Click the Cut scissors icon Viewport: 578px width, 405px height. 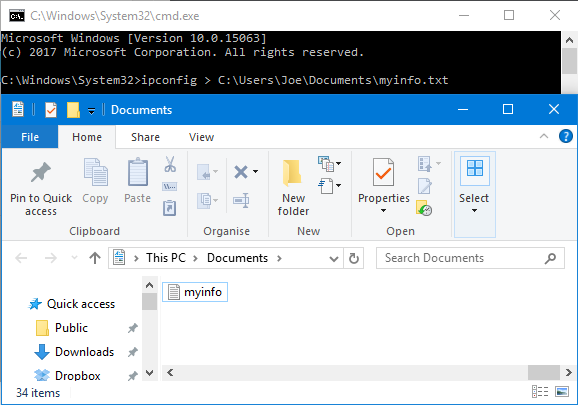pyautogui.click(x=170, y=164)
